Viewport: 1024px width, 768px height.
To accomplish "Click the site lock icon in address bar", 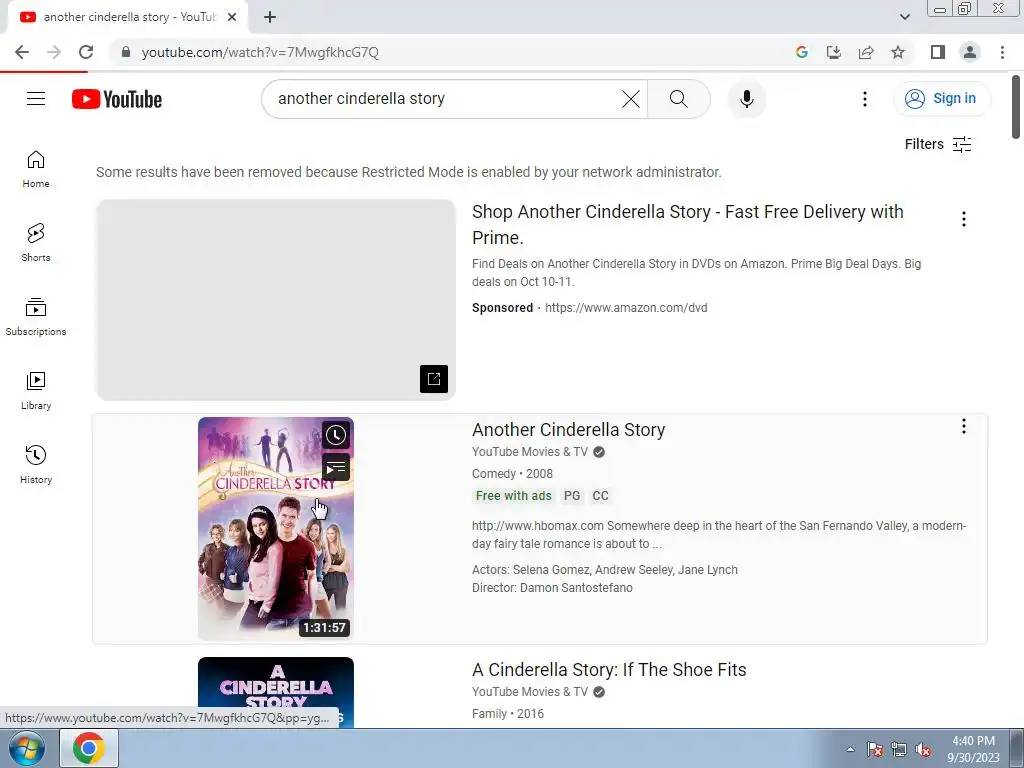I will [x=126, y=52].
